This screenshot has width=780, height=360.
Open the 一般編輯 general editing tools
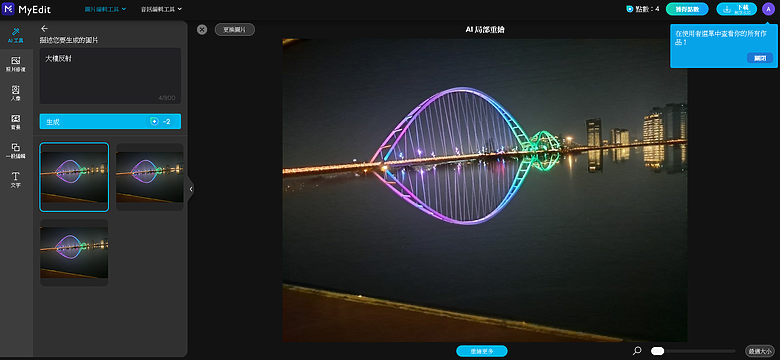click(15, 151)
